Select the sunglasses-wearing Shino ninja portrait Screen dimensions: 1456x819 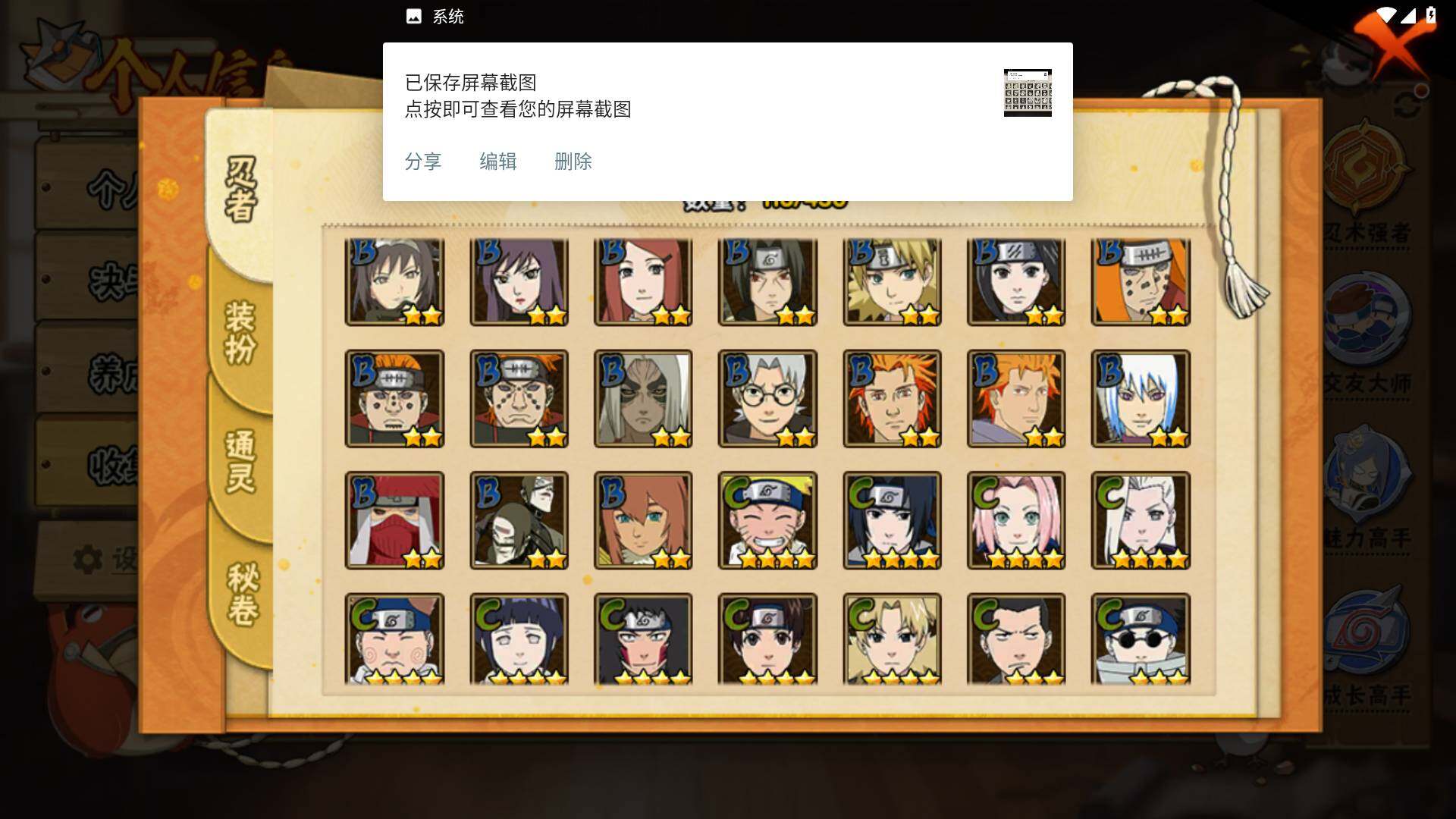[1141, 639]
